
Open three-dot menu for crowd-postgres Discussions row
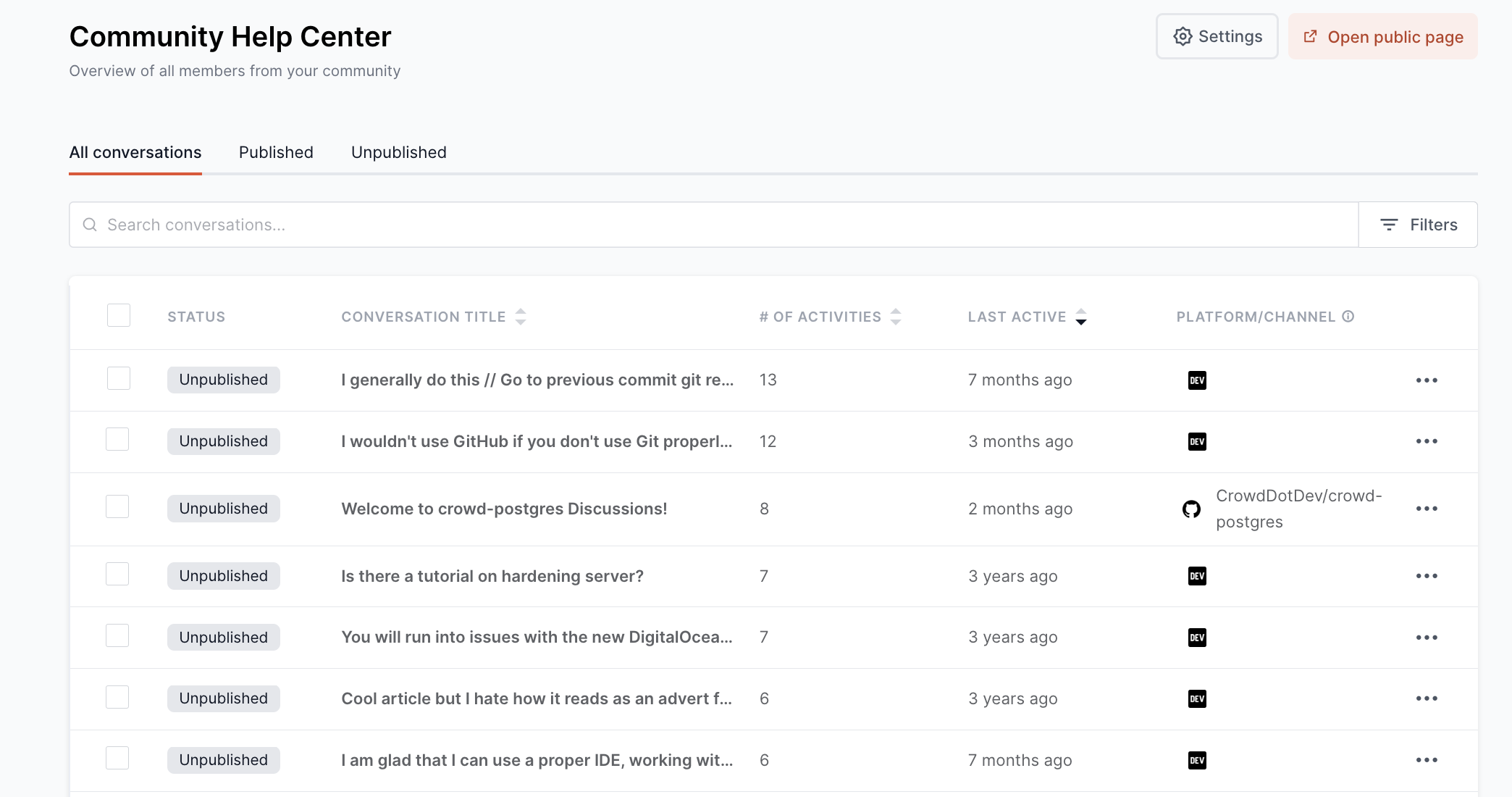pos(1426,509)
